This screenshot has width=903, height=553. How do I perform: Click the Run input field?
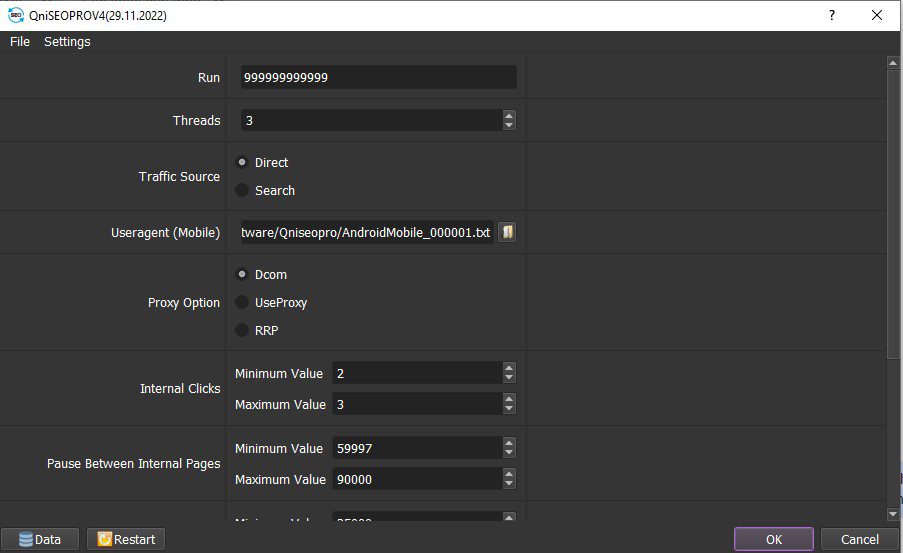[x=378, y=77]
